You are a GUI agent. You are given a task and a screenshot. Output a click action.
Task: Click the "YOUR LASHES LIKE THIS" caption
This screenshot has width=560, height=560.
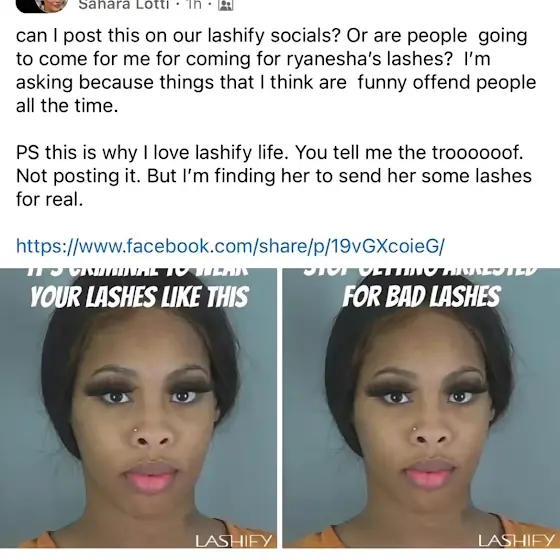tap(139, 297)
